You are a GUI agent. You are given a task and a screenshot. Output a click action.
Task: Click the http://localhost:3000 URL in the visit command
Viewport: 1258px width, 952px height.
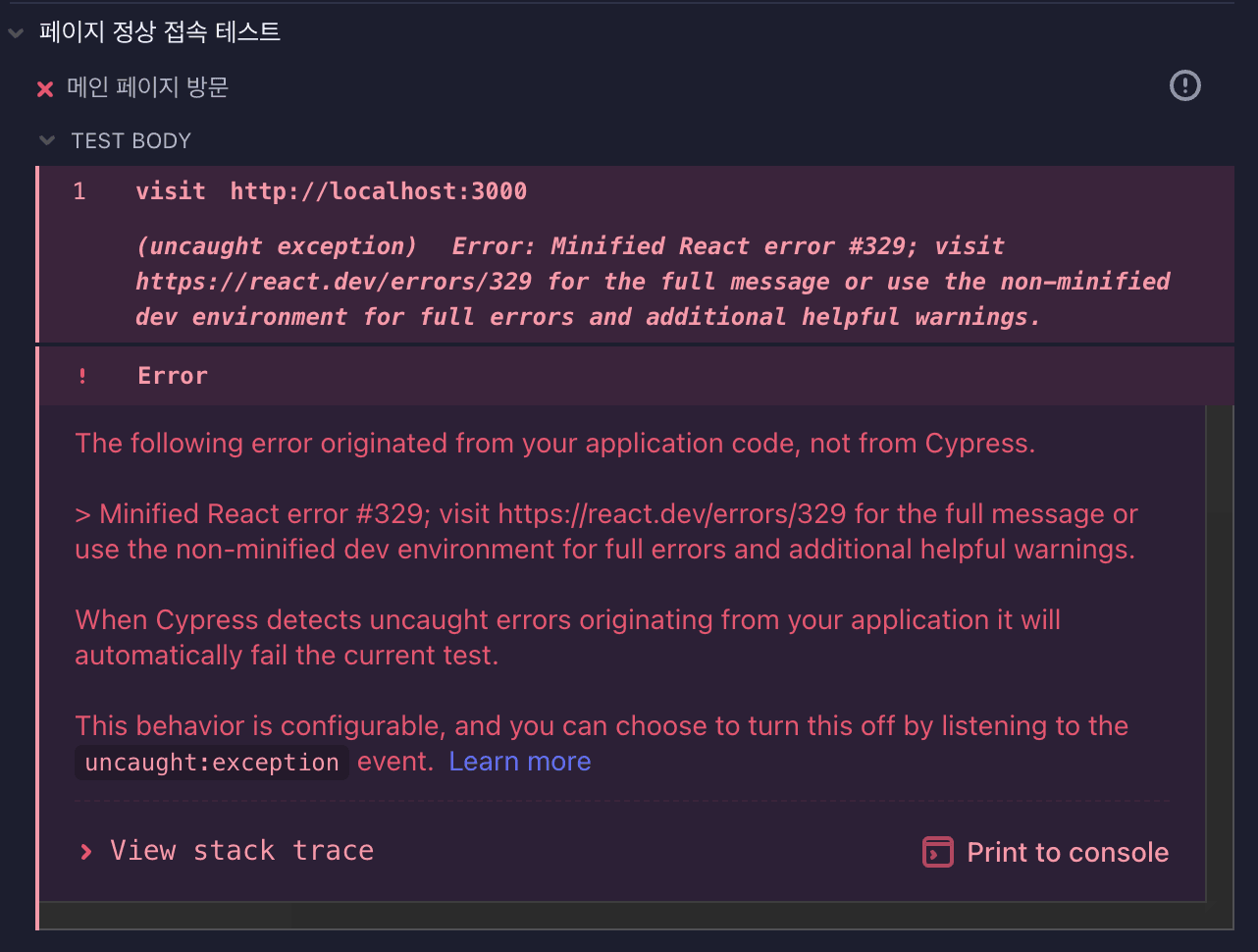[378, 191]
